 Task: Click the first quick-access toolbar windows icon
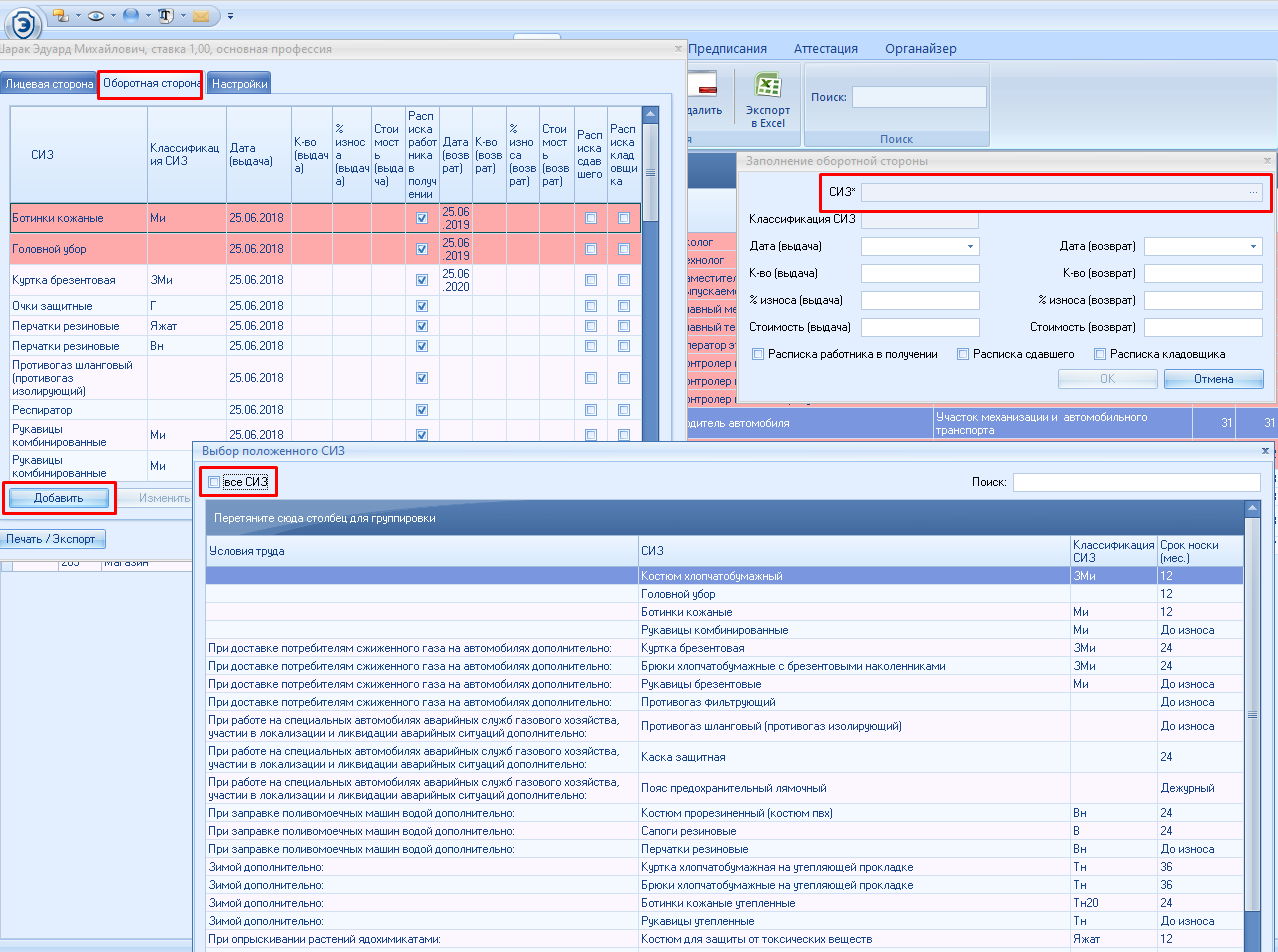coord(60,15)
